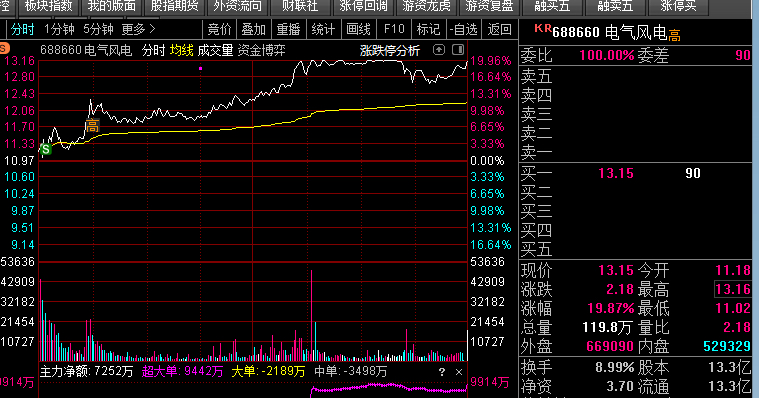
Task: Click the 返回 back button
Action: (500, 30)
